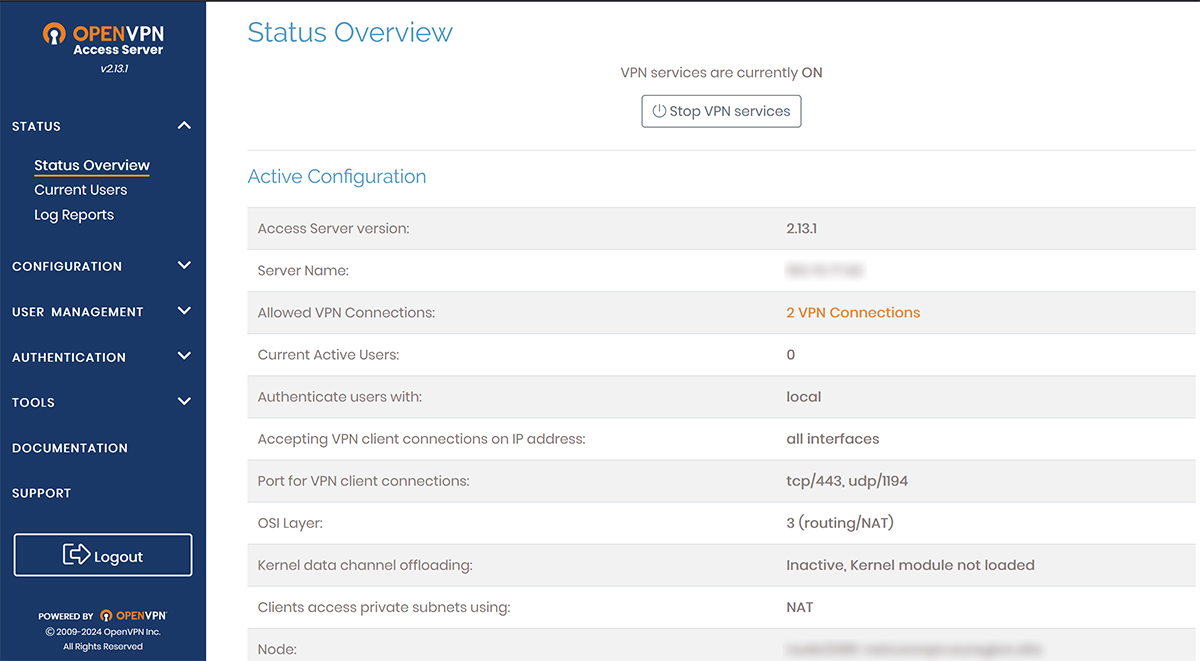Viewport: 1200px width, 661px height.
Task: Select the STATUS menu label
Action: pyautogui.click(x=36, y=127)
